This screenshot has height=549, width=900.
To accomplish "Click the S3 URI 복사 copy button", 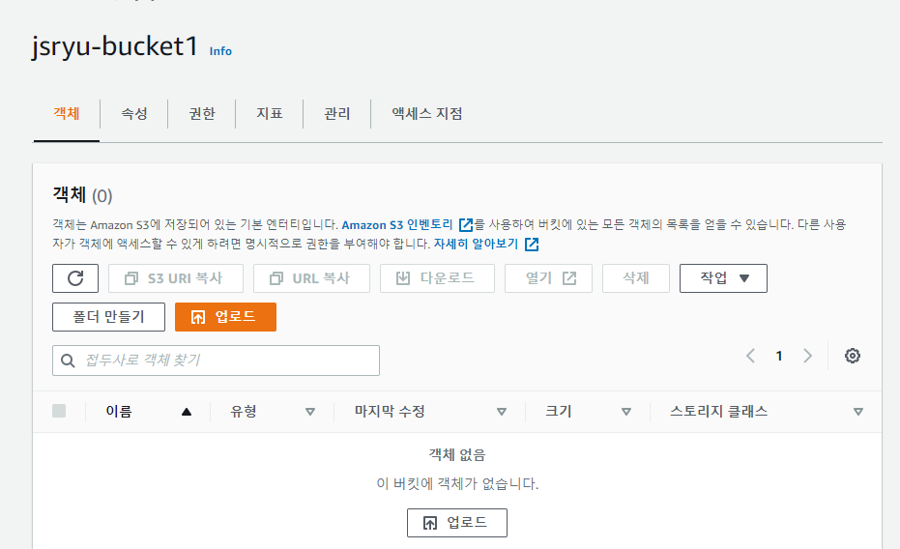I will (175, 278).
